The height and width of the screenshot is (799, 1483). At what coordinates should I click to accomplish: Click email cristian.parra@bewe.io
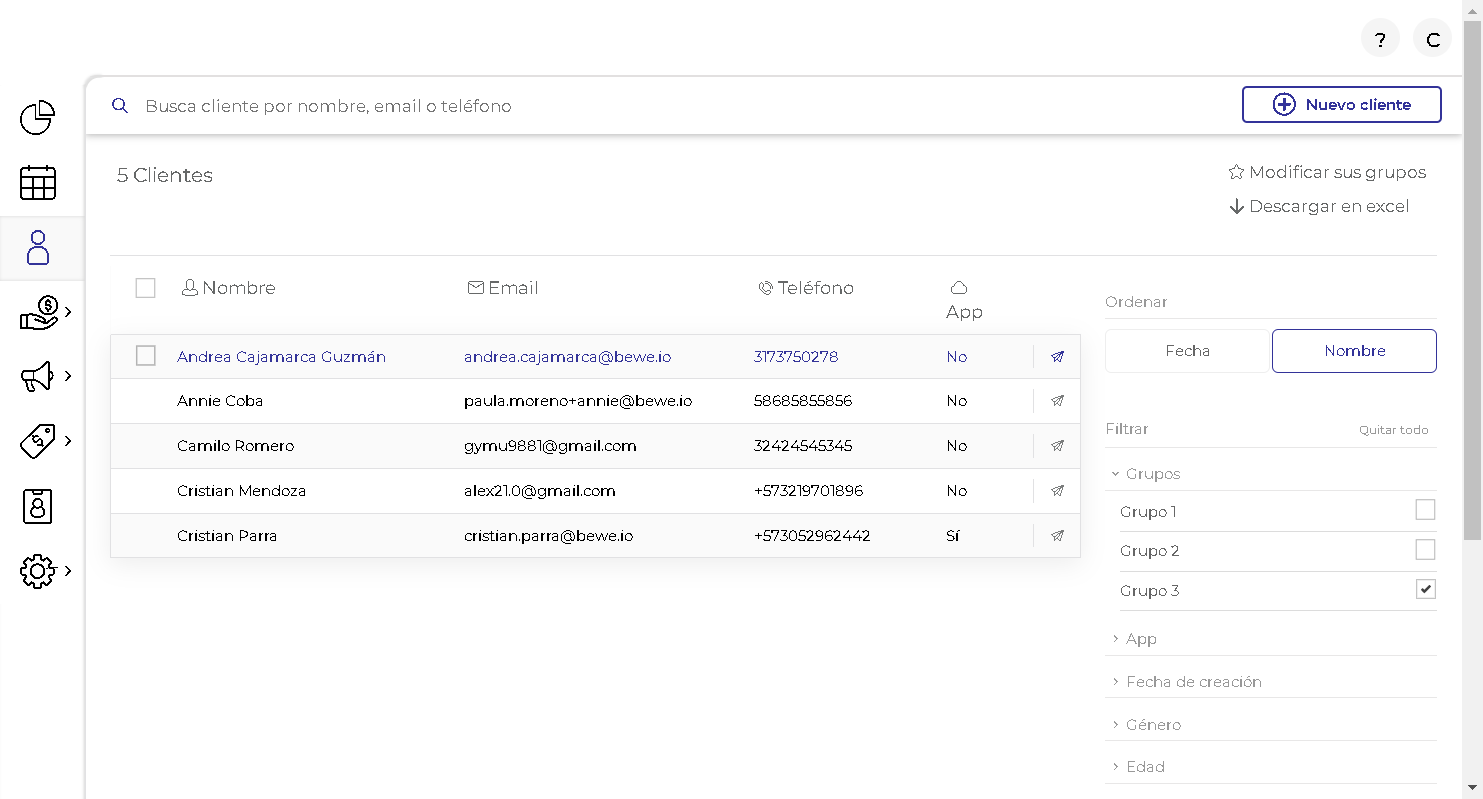(x=548, y=536)
